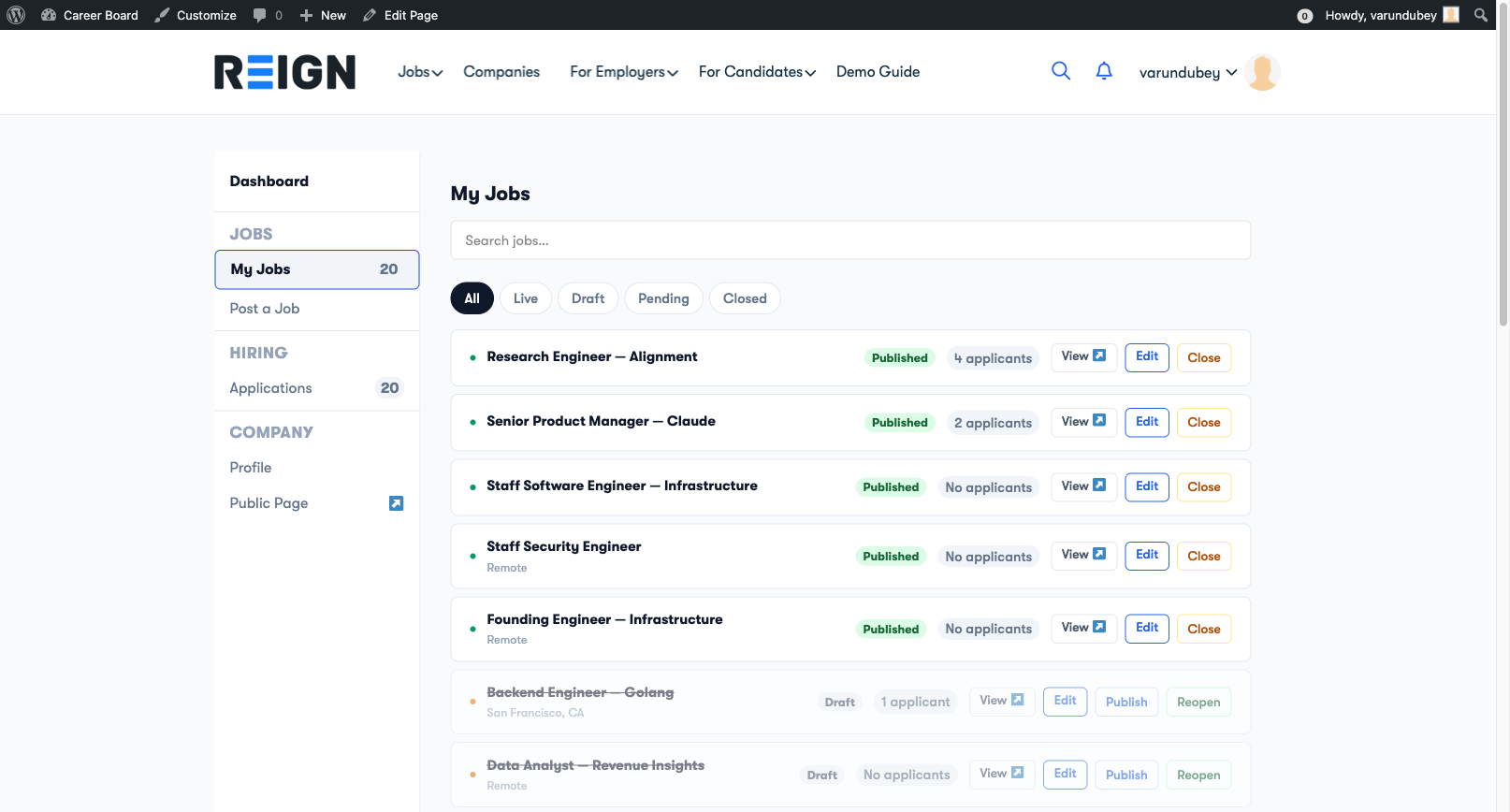Reopen Data Analyst — Revenue Insights job
Image resolution: width=1510 pixels, height=812 pixels.
(1198, 775)
